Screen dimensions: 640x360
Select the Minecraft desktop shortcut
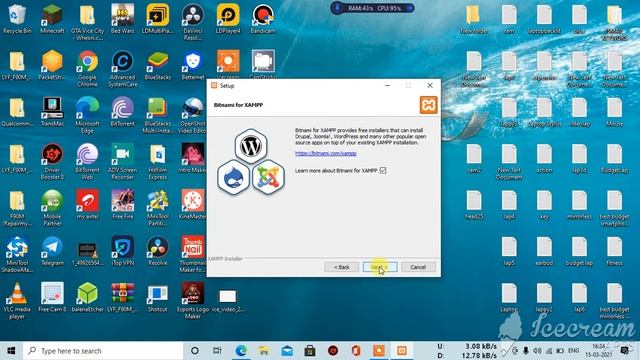click(52, 19)
